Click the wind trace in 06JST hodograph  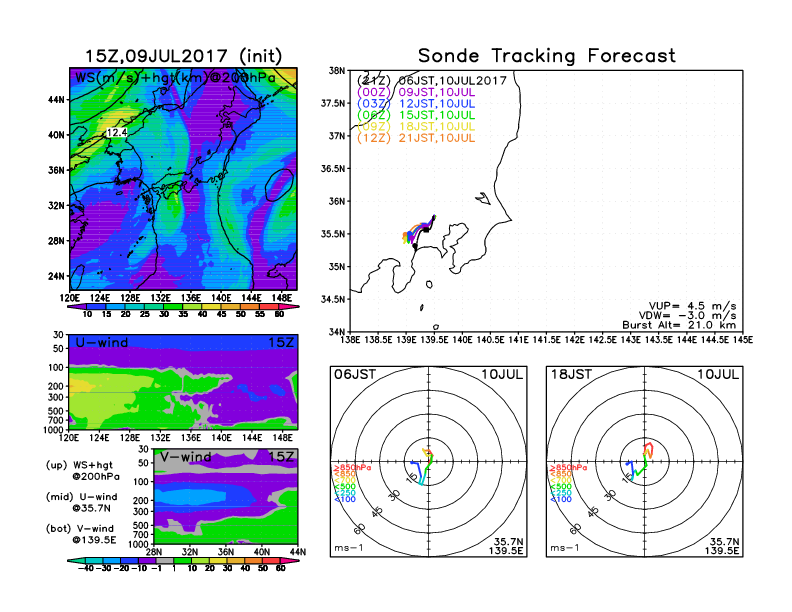click(x=423, y=467)
